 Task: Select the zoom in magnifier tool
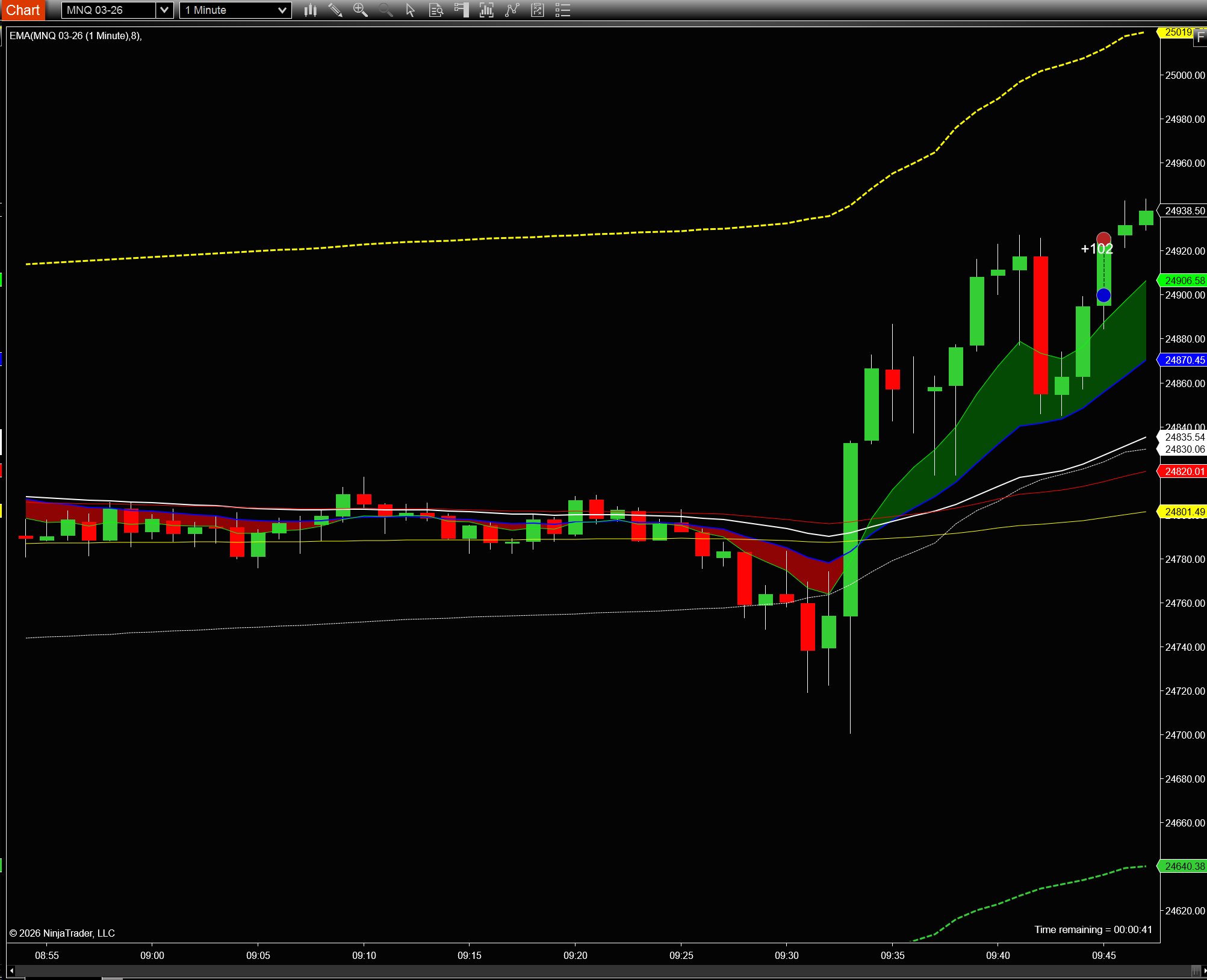click(x=360, y=10)
